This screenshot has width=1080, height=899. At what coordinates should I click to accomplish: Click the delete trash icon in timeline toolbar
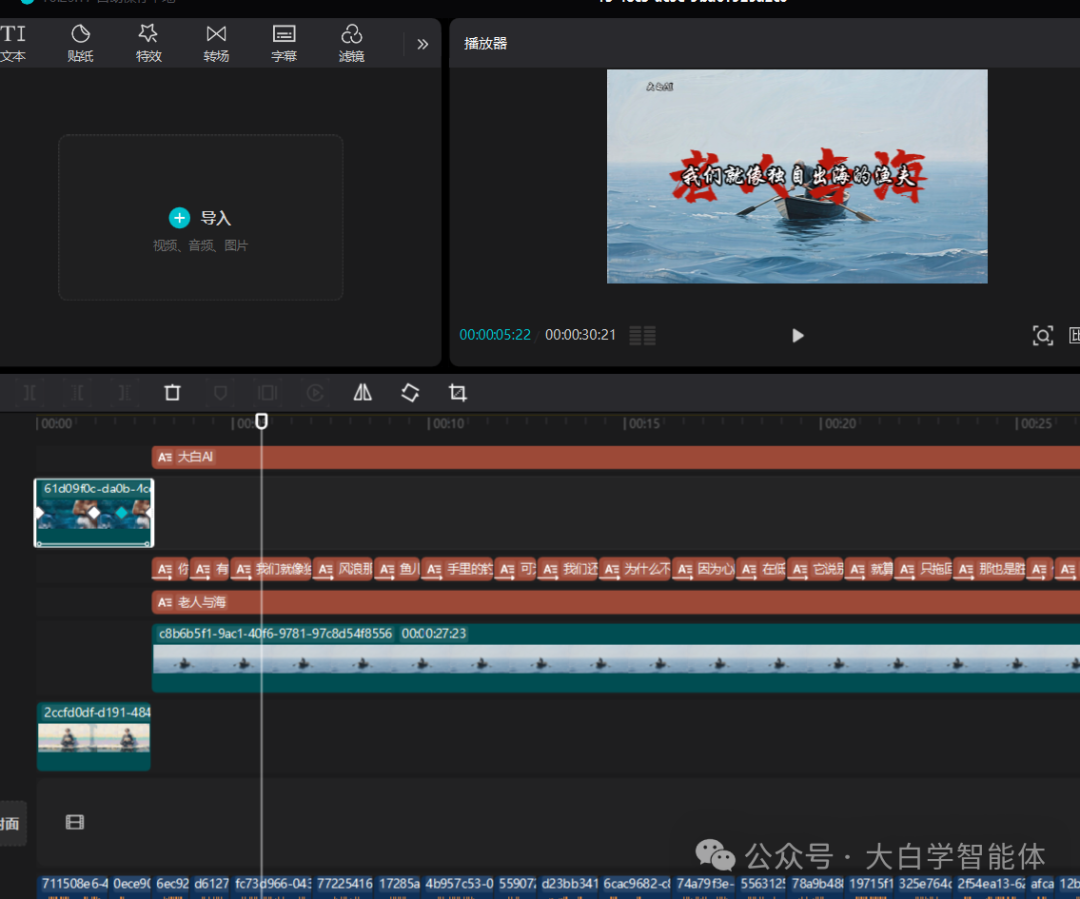pos(172,393)
